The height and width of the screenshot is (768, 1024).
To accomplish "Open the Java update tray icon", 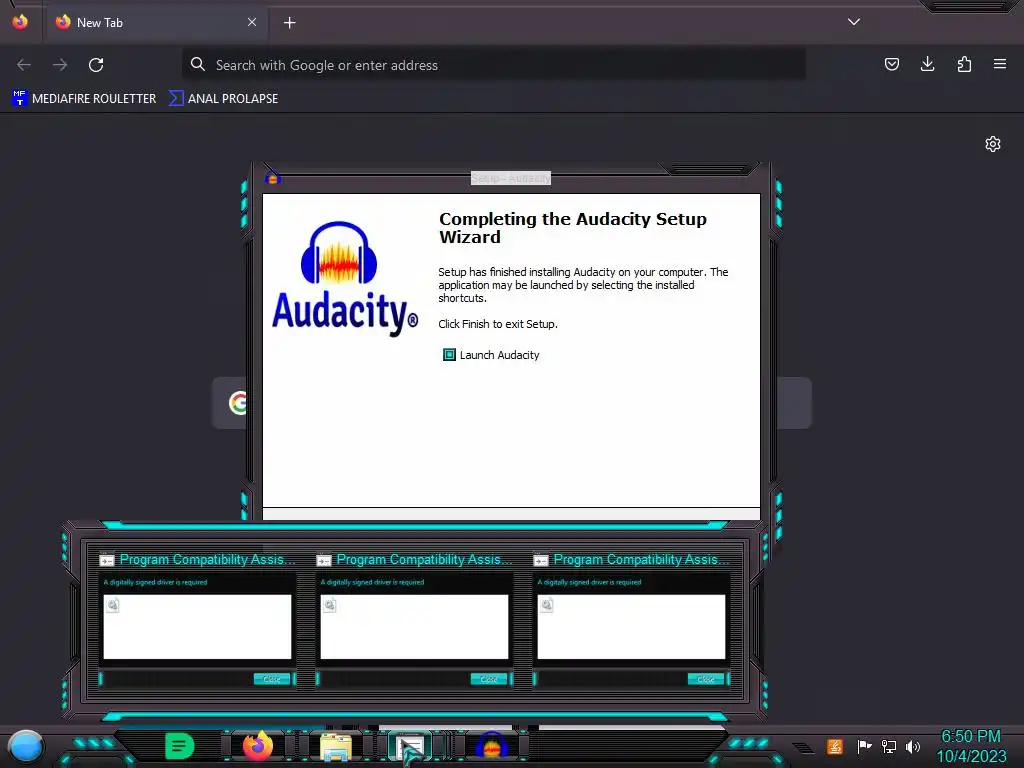I will pyautogui.click(x=835, y=746).
